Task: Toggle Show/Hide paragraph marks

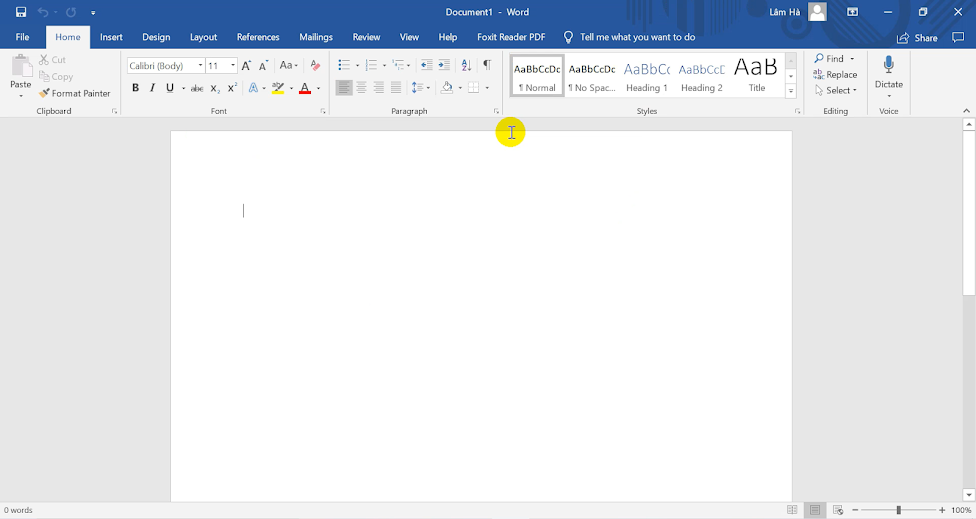Action: click(487, 65)
